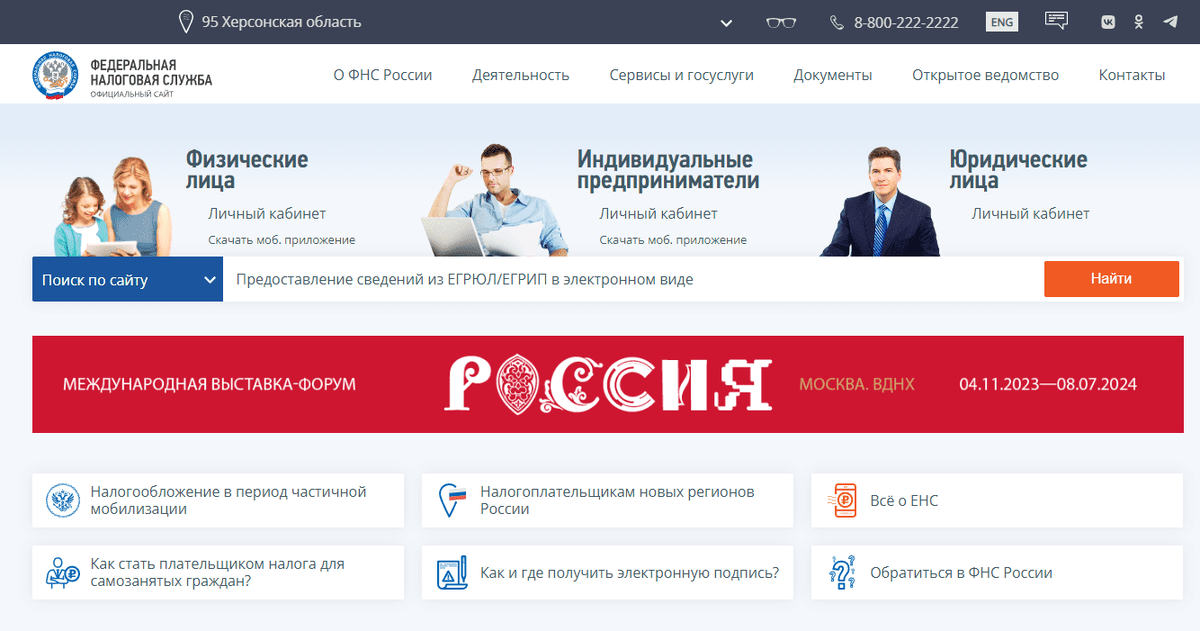The height and width of the screenshot is (631, 1200).
Task: Open the Поиск по сайту dropdown
Action: [x=127, y=280]
